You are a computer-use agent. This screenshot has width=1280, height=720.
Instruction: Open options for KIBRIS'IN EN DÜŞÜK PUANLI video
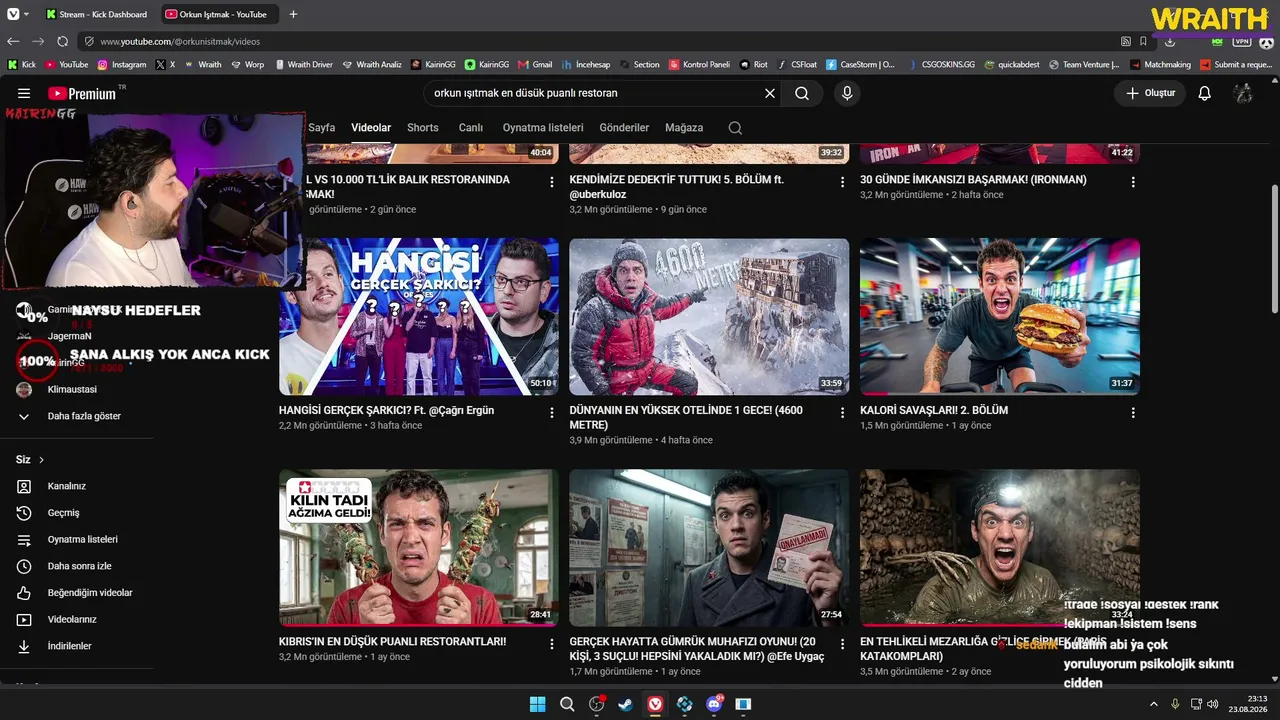(x=552, y=644)
